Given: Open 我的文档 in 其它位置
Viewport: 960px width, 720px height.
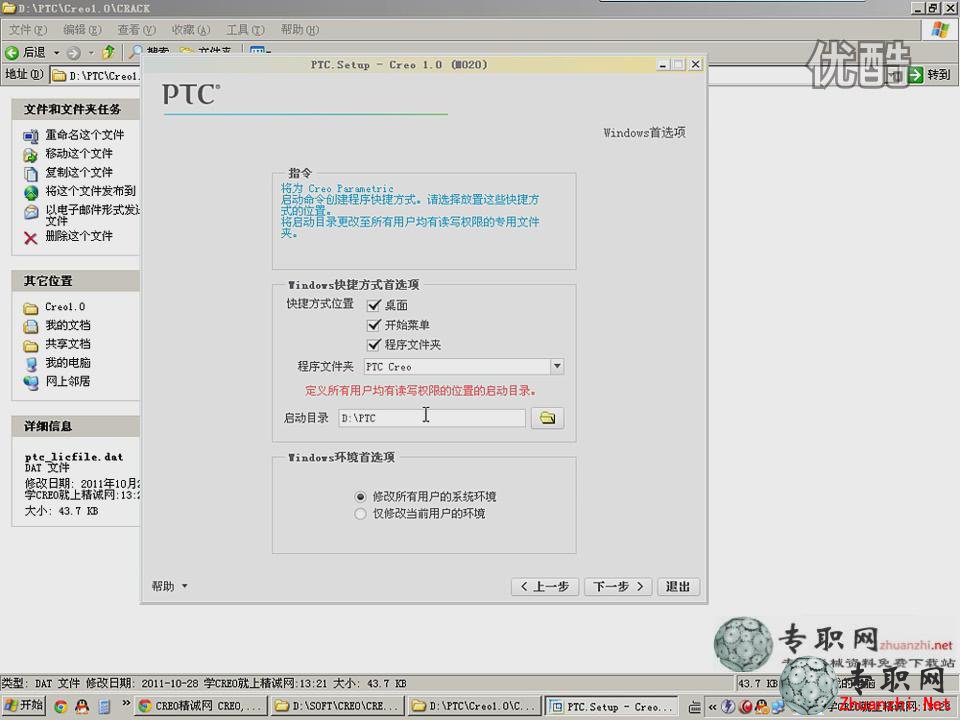Looking at the screenshot, I should coord(68,325).
